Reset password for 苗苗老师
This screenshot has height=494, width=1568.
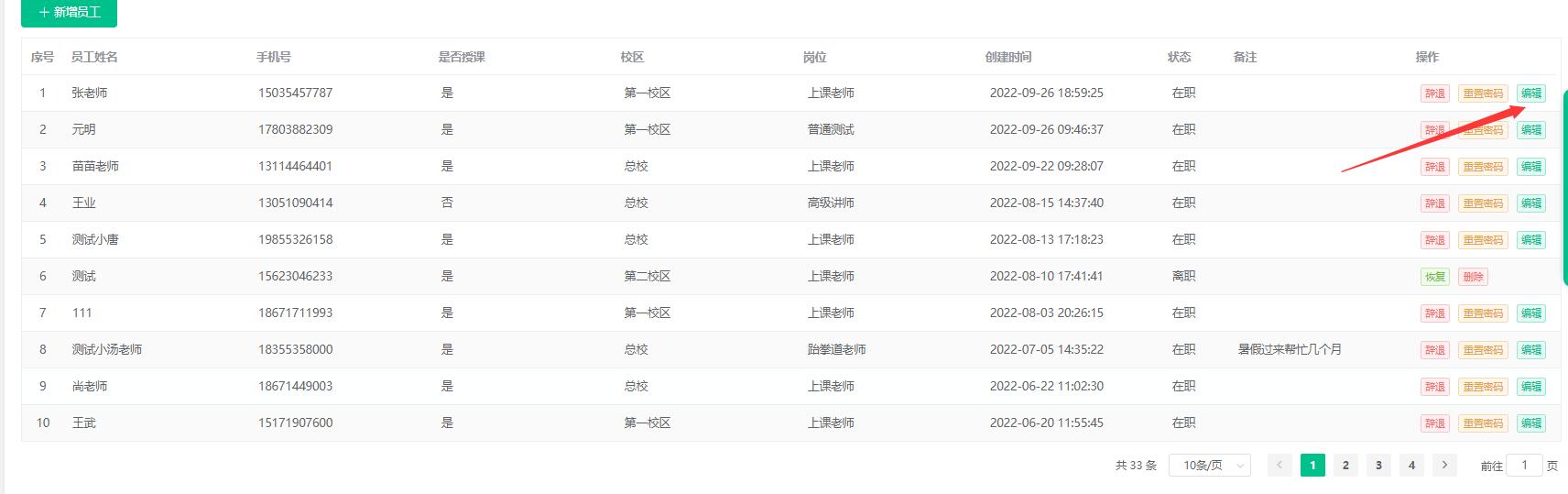click(1482, 167)
